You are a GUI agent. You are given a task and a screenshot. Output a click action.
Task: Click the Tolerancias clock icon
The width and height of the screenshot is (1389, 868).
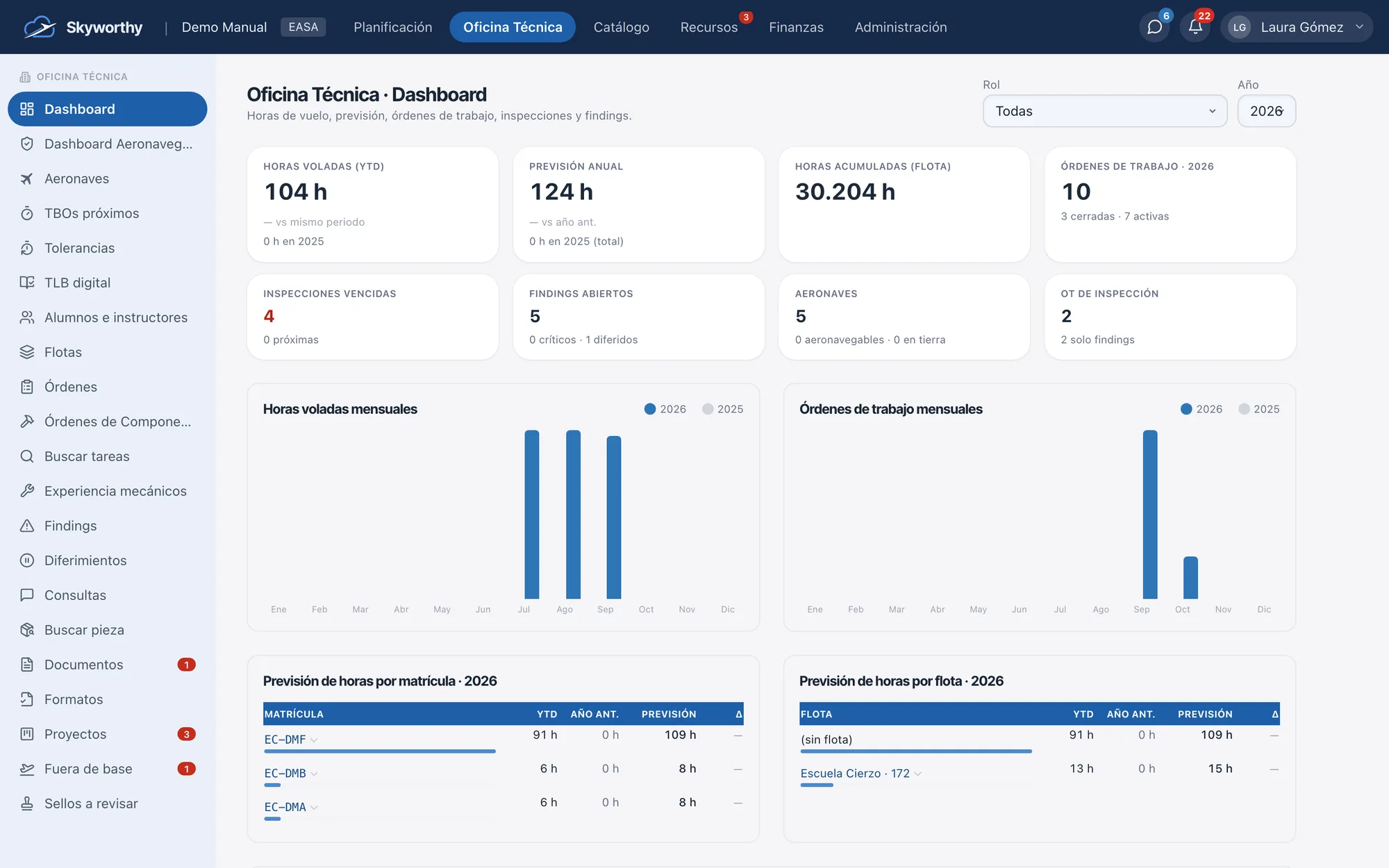(27, 248)
